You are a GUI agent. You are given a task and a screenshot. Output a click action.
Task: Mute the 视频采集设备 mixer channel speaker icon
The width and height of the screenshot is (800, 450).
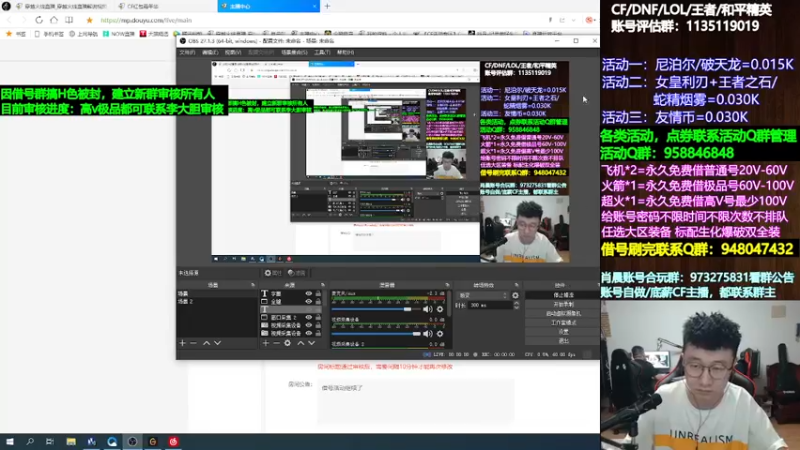tap(428, 334)
